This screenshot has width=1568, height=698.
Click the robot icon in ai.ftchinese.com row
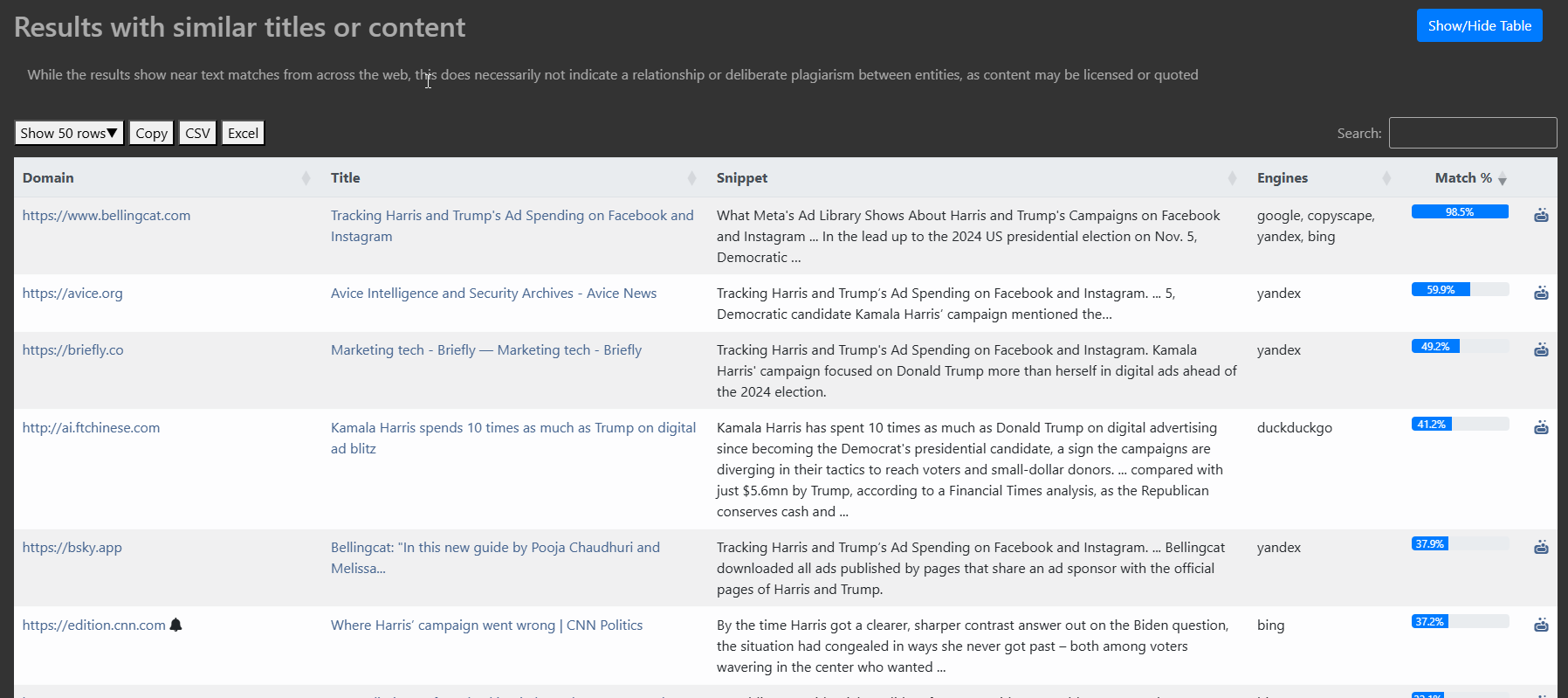pos(1541,427)
